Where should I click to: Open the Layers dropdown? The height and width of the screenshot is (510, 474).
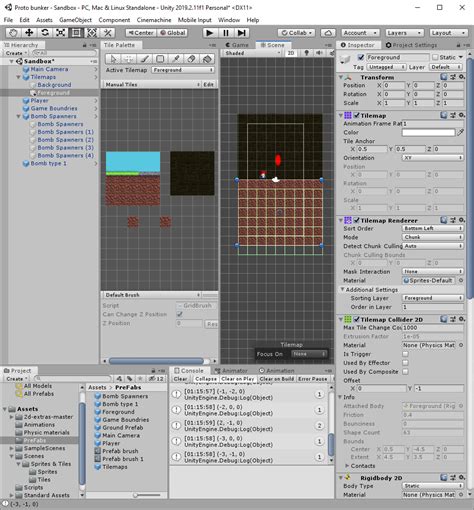[405, 33]
